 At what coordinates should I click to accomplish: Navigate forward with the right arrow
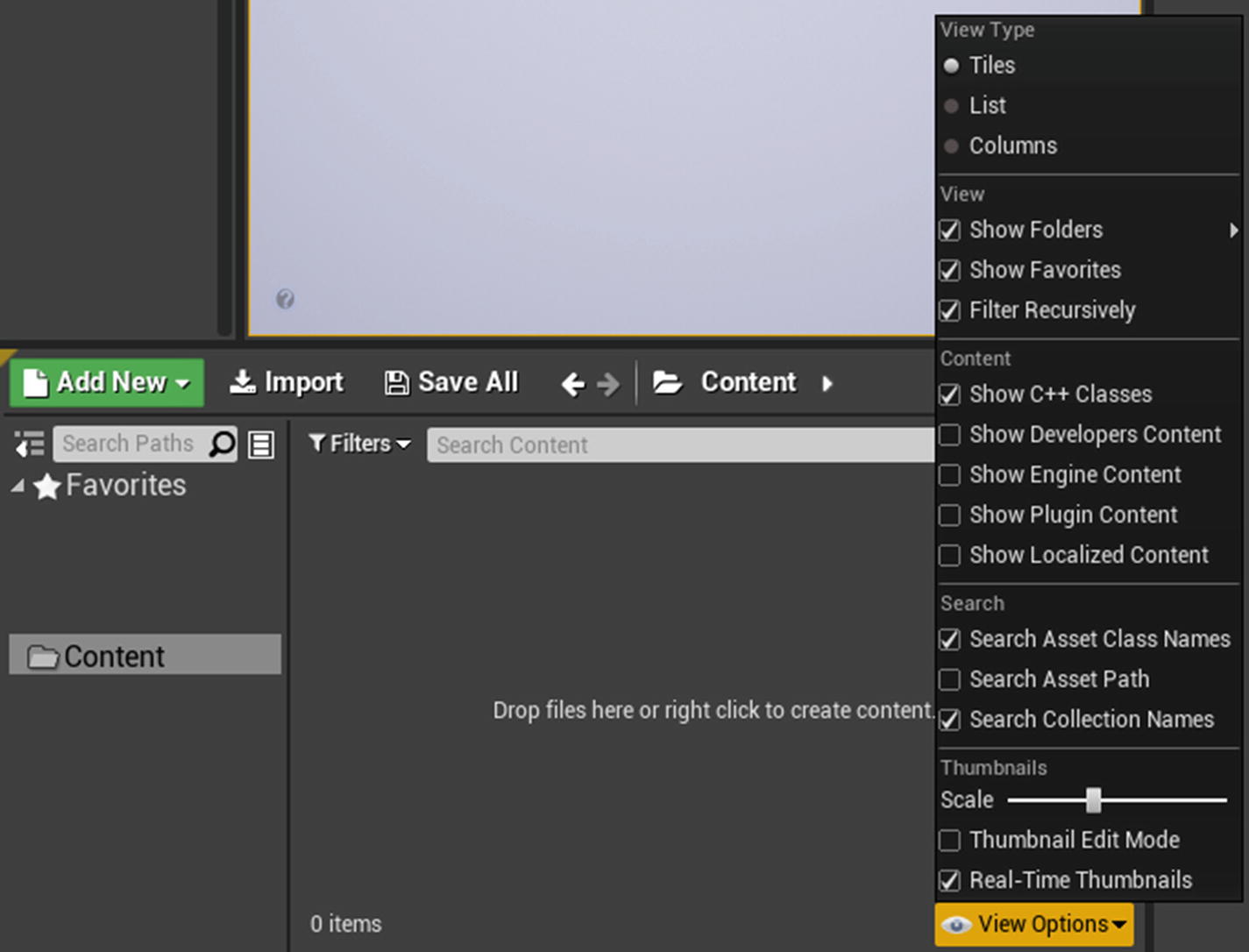tap(607, 383)
